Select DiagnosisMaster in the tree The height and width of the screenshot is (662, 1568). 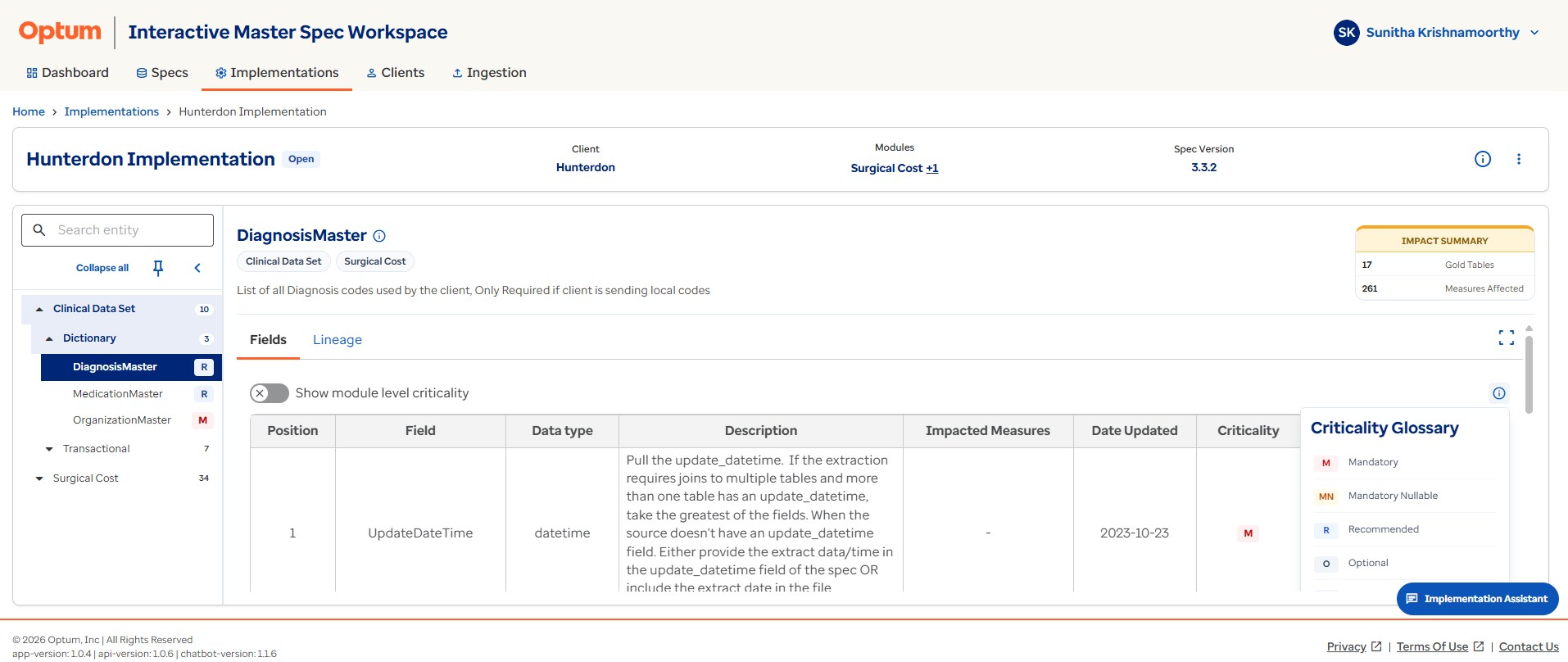coord(131,367)
